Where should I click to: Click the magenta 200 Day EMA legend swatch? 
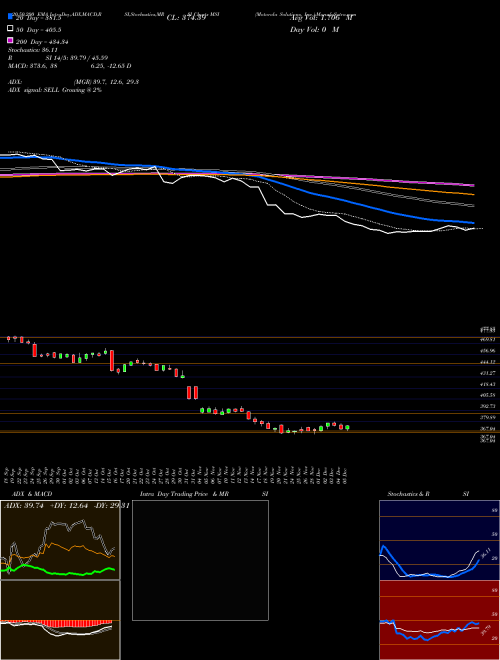point(10,40)
